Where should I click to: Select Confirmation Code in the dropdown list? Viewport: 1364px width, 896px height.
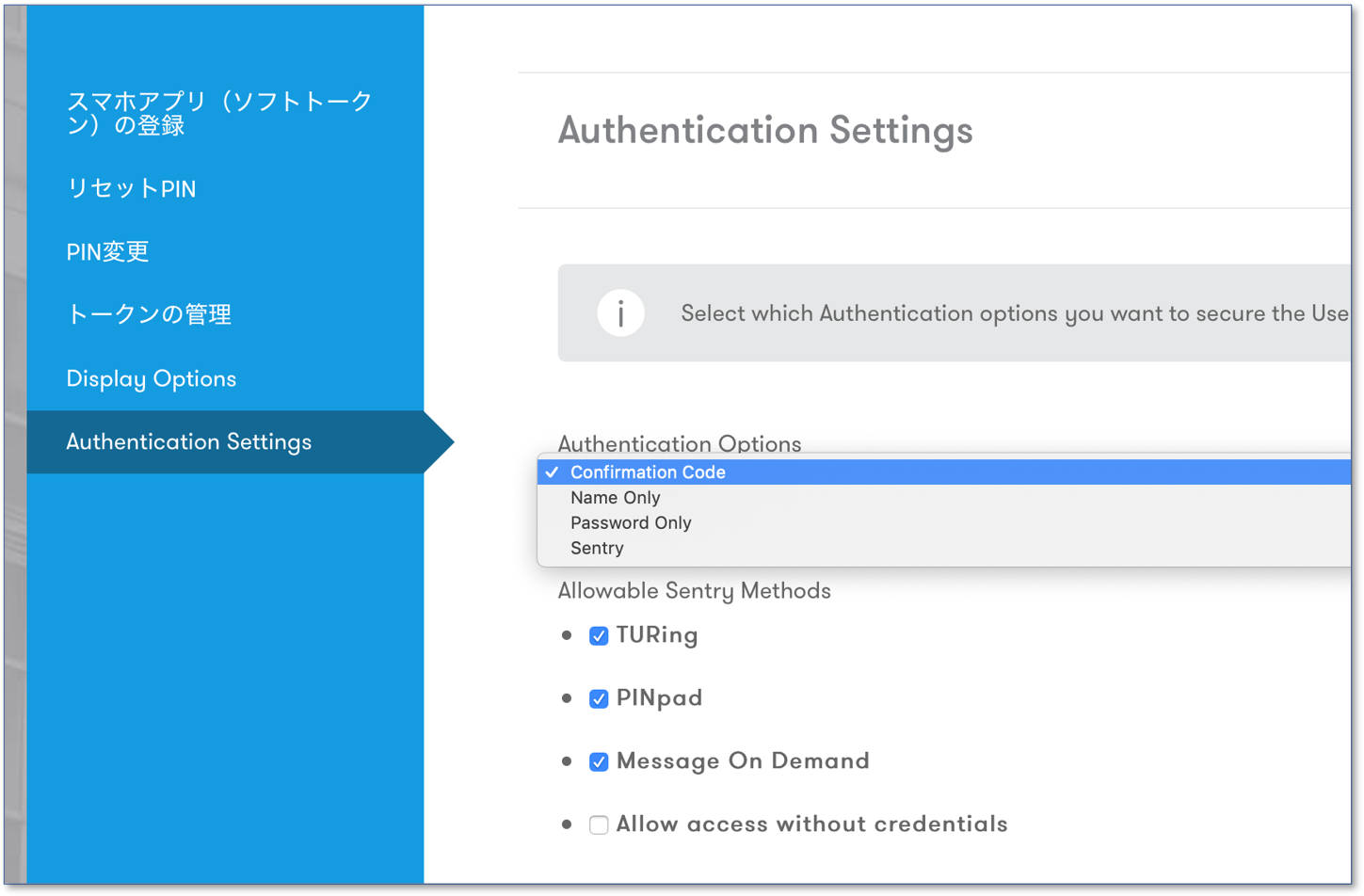[x=648, y=472]
